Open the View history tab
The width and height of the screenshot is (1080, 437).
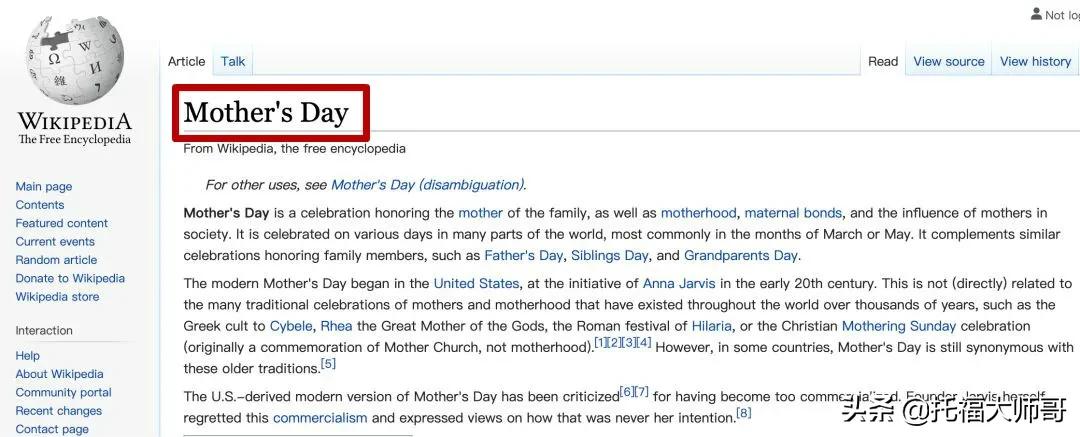[1035, 61]
